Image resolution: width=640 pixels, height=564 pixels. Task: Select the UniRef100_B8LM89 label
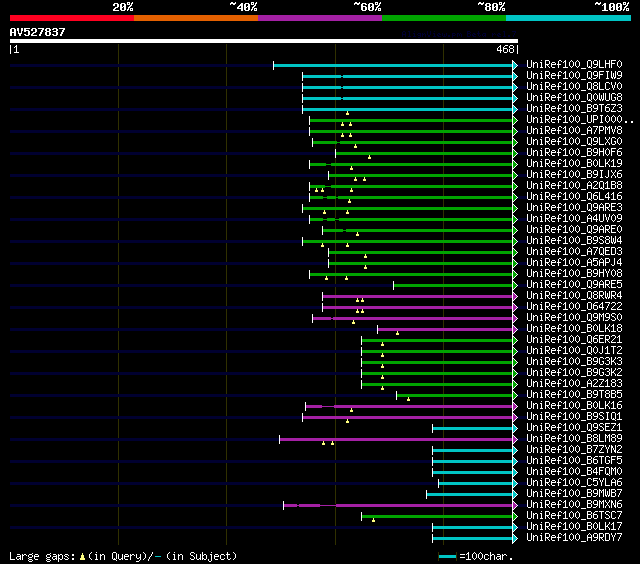[574, 439]
